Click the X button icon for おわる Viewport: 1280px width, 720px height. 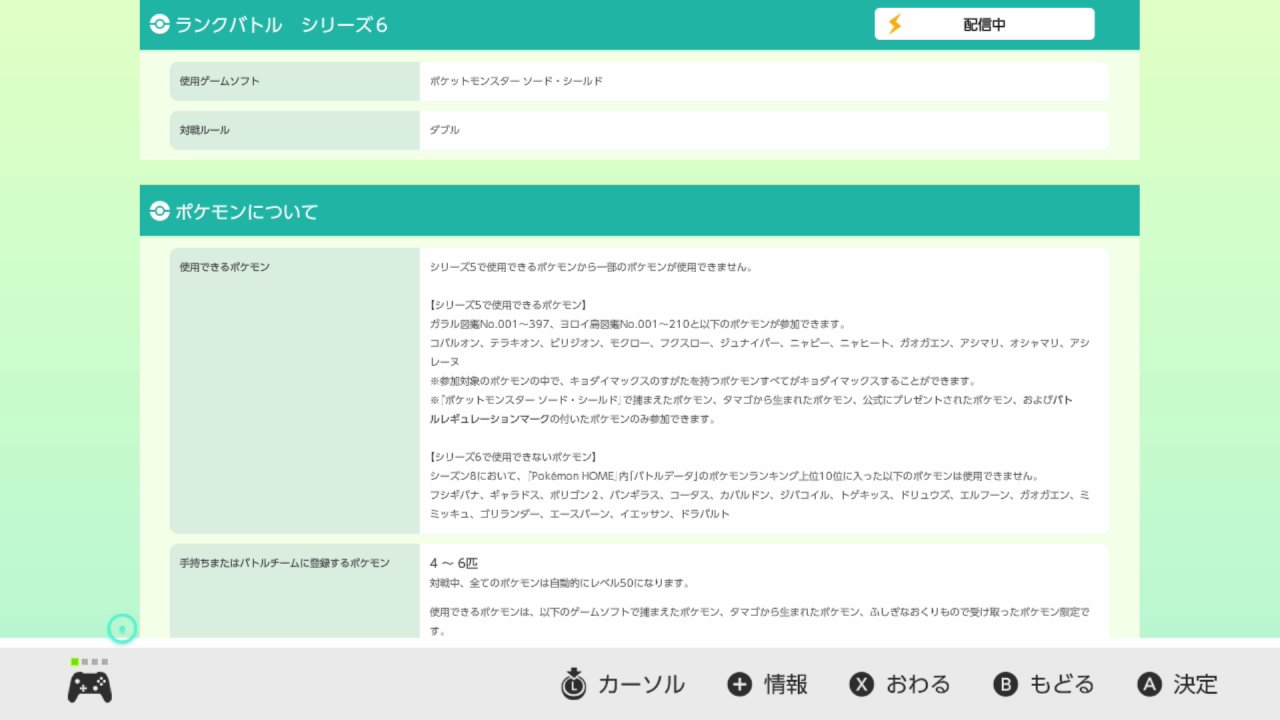pos(861,684)
